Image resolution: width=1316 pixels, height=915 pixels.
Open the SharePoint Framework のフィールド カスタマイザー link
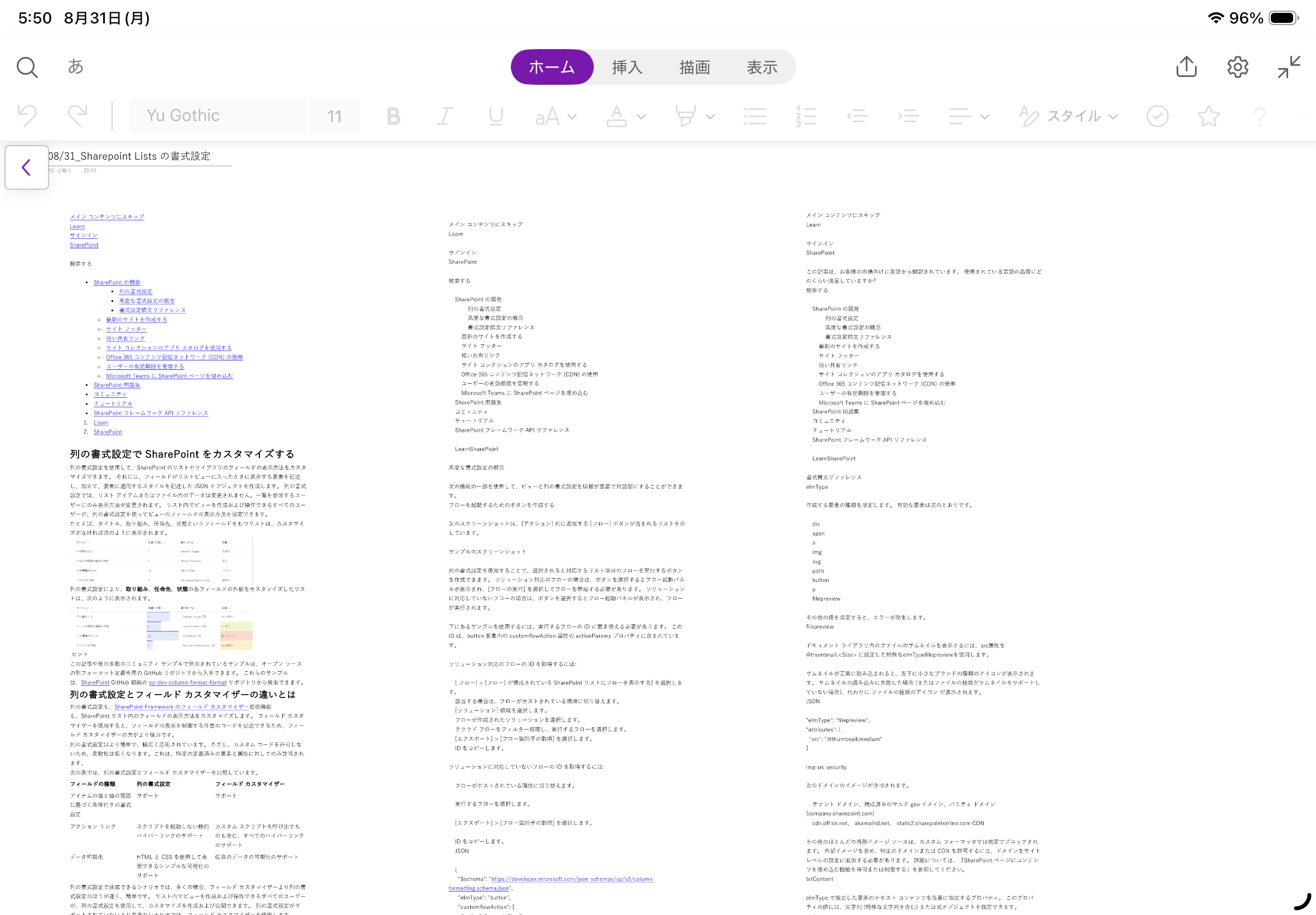click(x=182, y=707)
